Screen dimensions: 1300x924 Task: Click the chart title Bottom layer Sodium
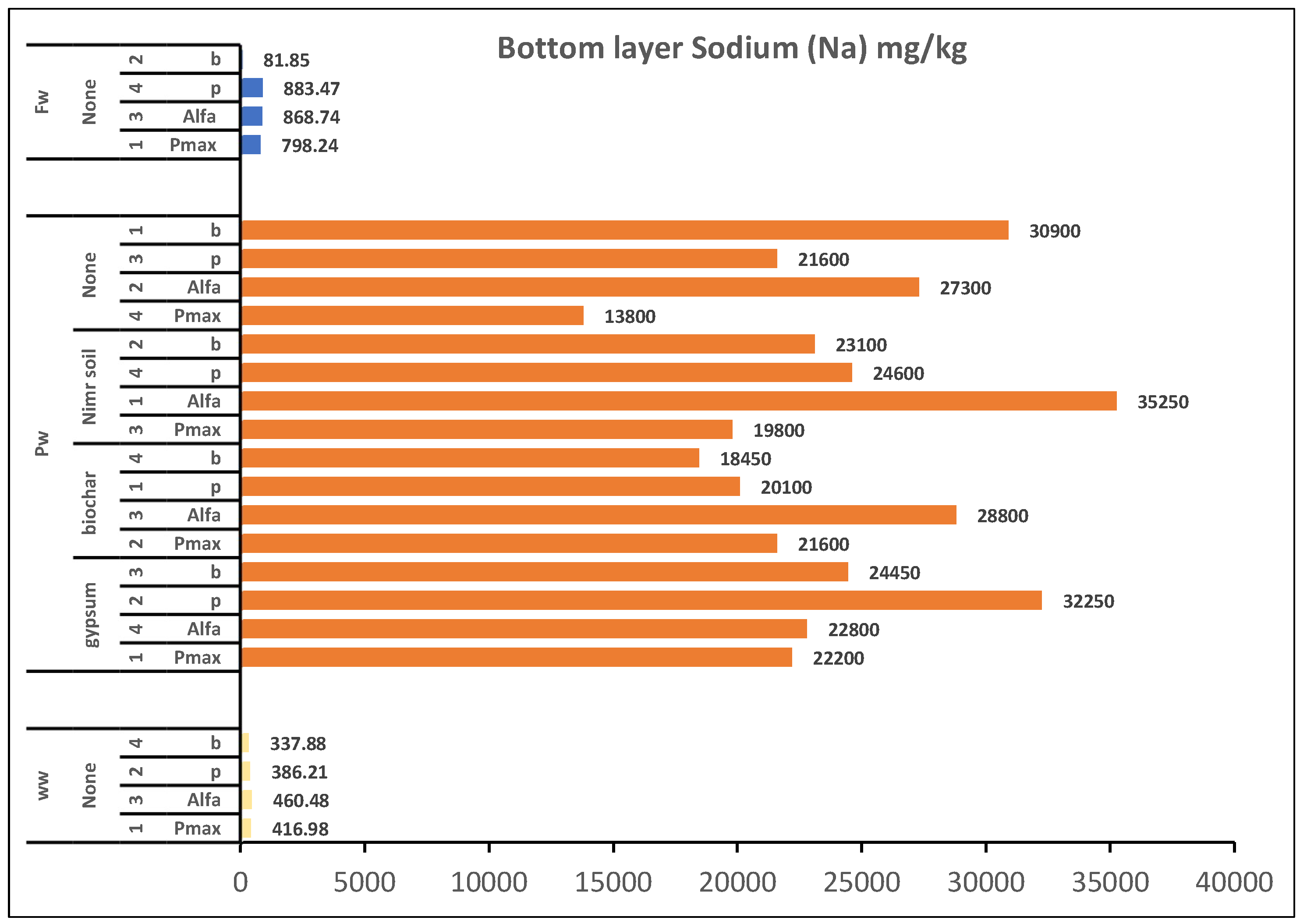(732, 48)
